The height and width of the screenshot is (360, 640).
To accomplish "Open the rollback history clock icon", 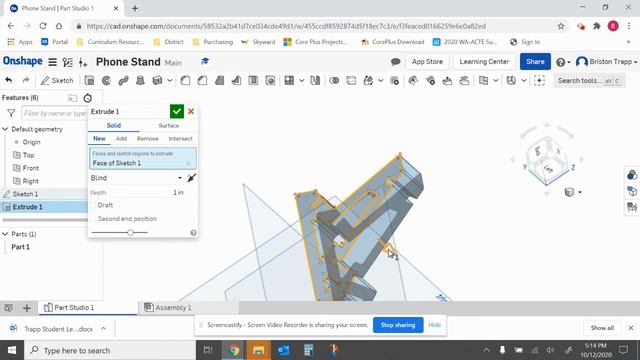I will point(87,98).
